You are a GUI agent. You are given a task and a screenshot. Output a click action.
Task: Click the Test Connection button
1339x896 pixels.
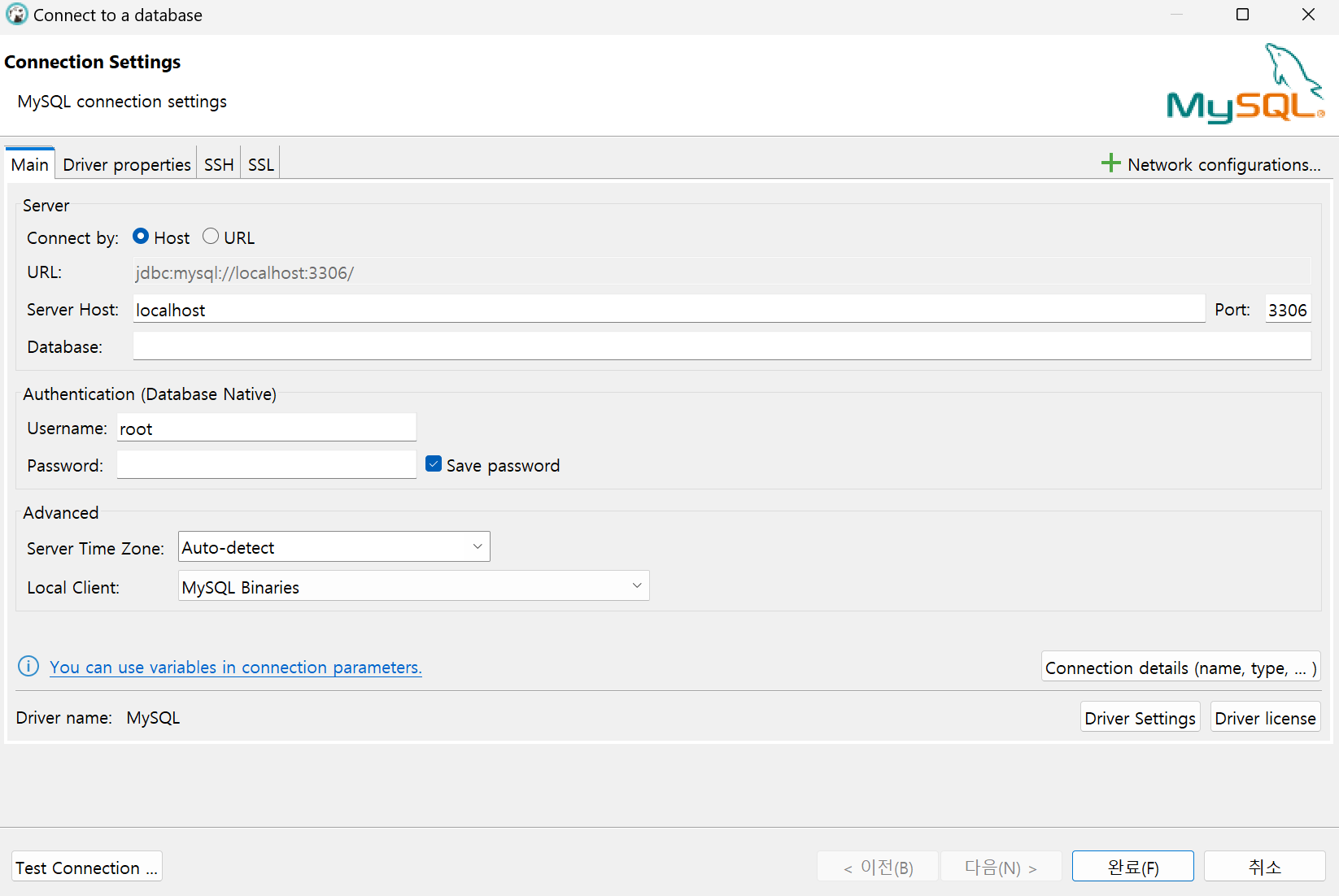(x=85, y=866)
